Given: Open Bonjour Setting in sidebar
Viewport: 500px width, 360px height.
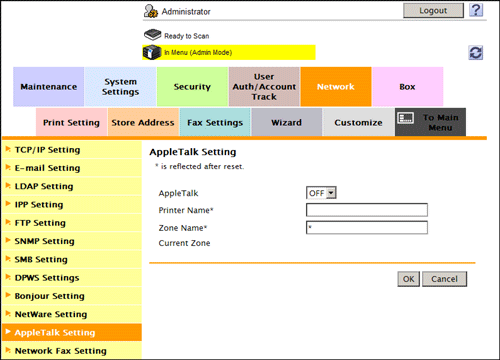Looking at the screenshot, I should point(72,296).
